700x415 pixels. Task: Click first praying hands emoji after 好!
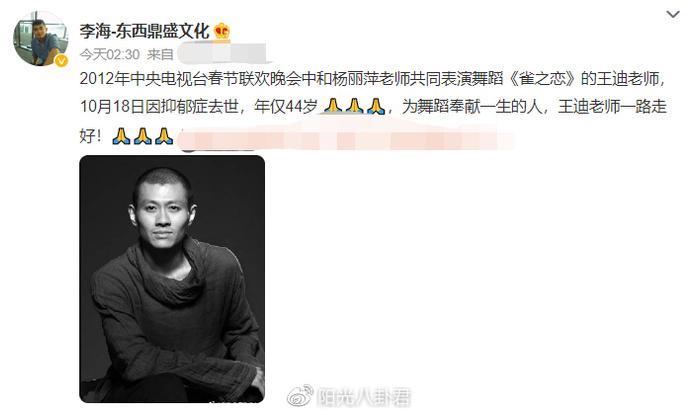(x=121, y=136)
